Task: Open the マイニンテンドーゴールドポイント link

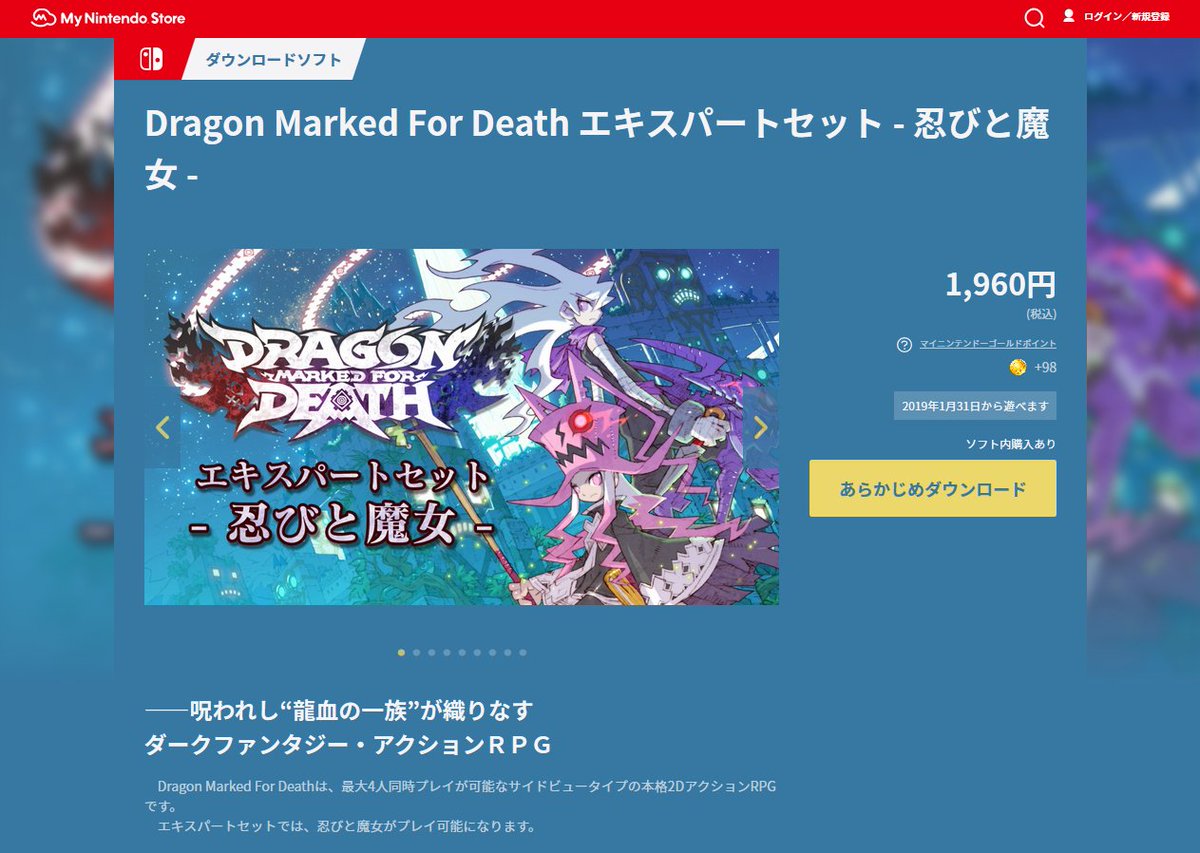Action: 988,344
